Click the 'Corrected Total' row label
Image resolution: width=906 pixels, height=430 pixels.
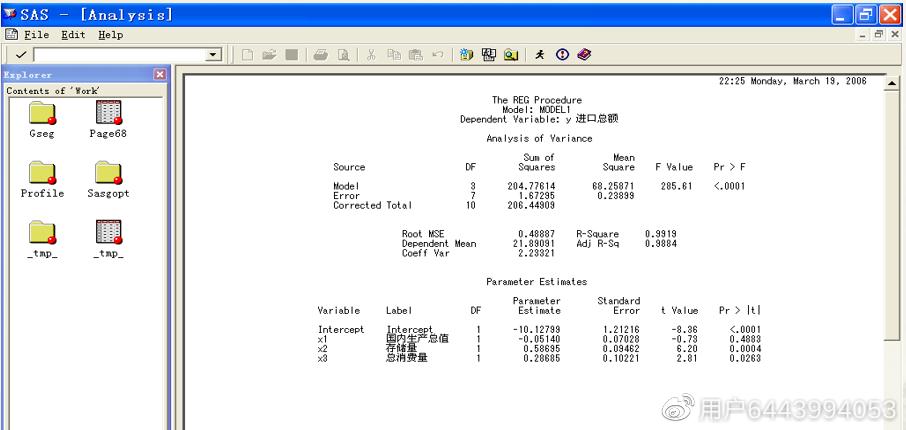(373, 205)
